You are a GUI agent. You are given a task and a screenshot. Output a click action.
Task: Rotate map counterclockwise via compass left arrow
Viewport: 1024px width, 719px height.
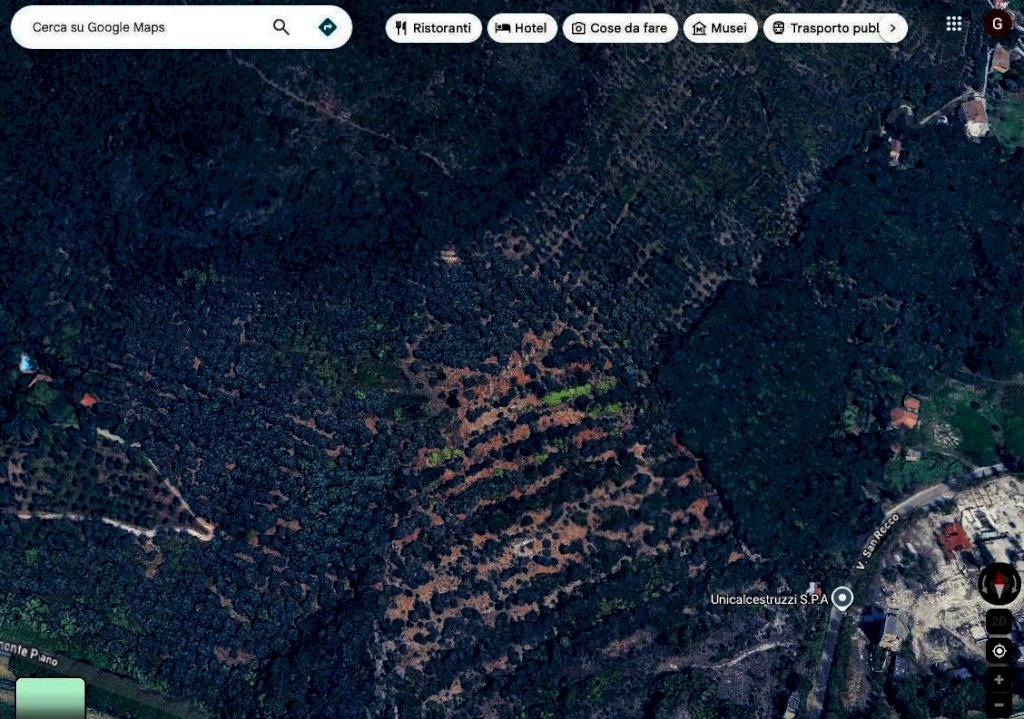(x=984, y=583)
